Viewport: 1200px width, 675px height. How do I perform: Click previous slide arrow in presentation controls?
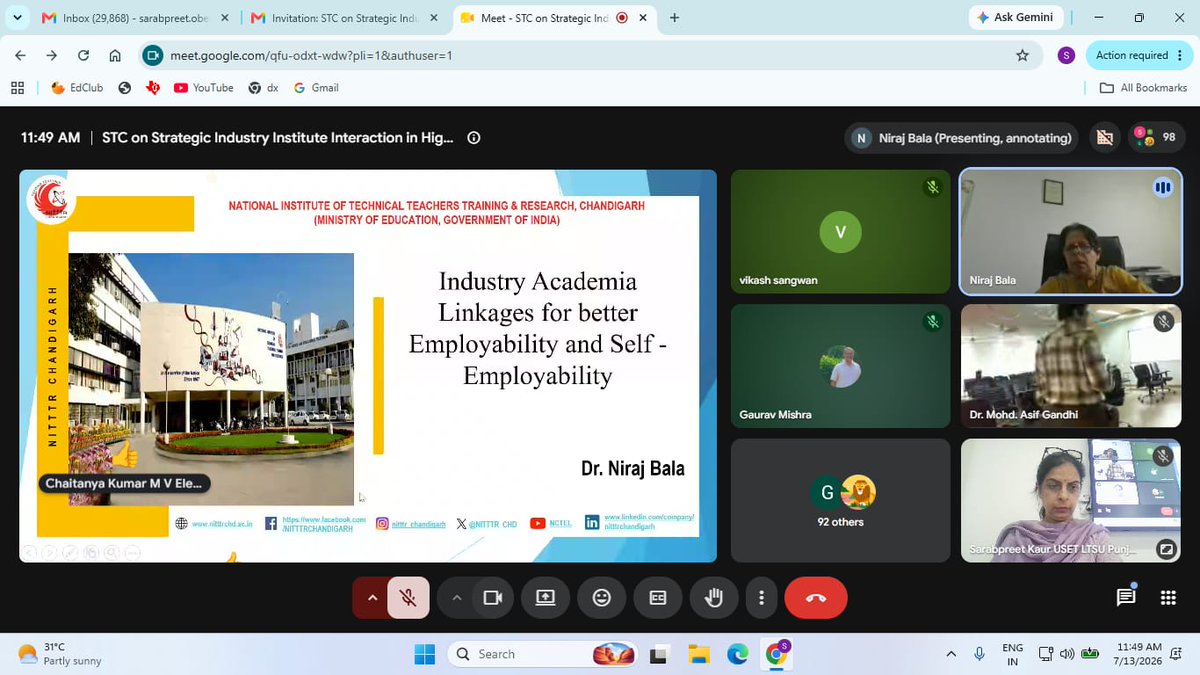pos(29,551)
